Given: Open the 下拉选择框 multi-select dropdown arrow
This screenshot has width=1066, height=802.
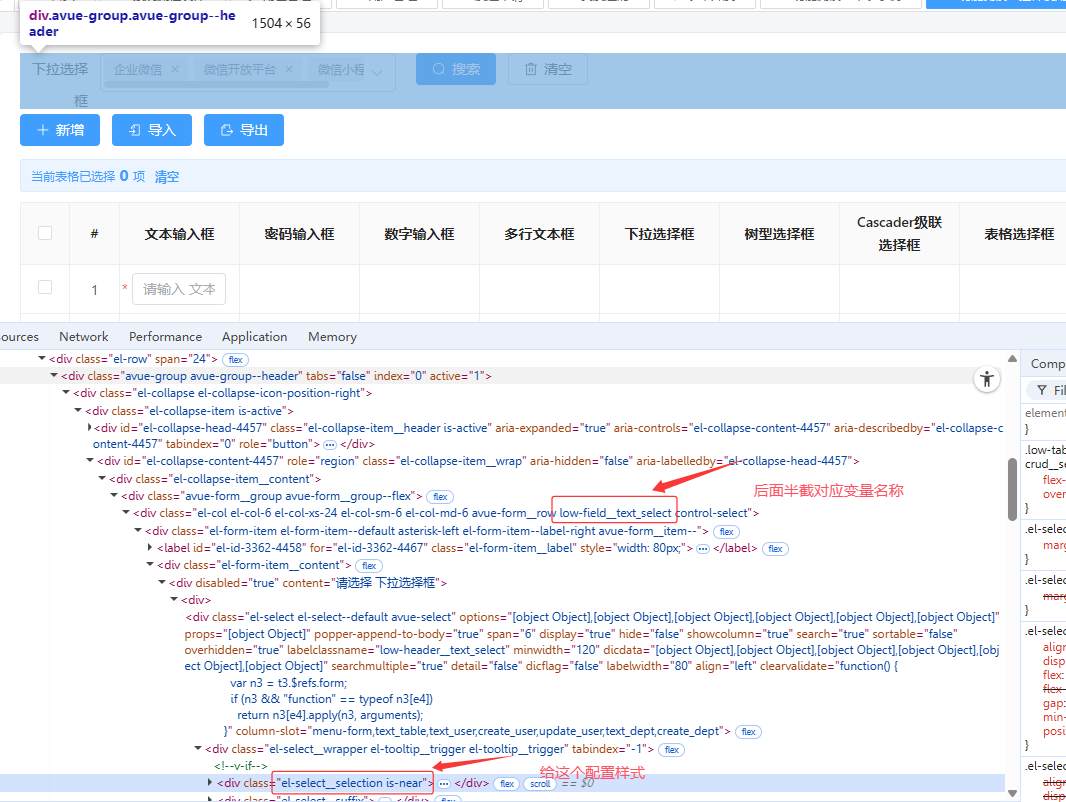Looking at the screenshot, I should (378, 71).
